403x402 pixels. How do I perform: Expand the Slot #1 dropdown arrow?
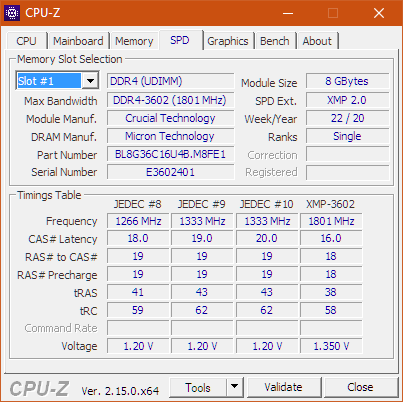point(90,80)
